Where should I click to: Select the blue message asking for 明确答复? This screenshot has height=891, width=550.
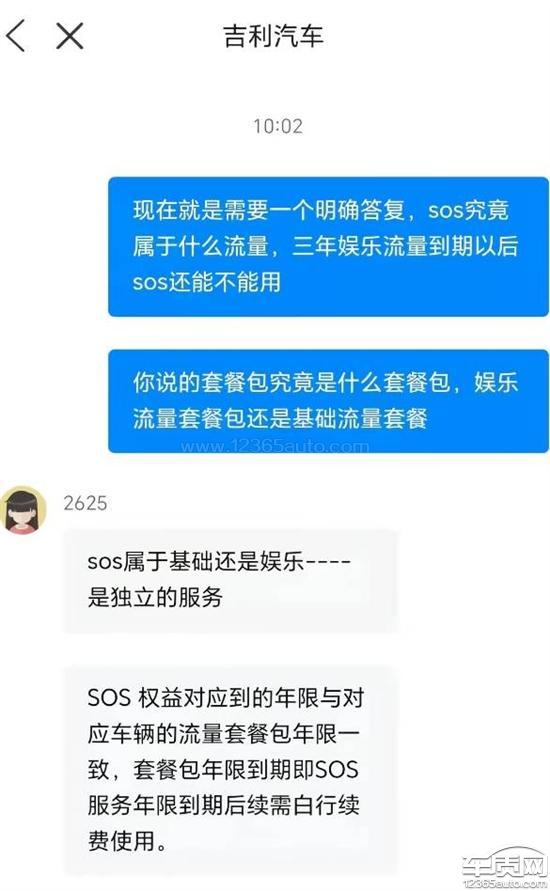tap(328, 247)
